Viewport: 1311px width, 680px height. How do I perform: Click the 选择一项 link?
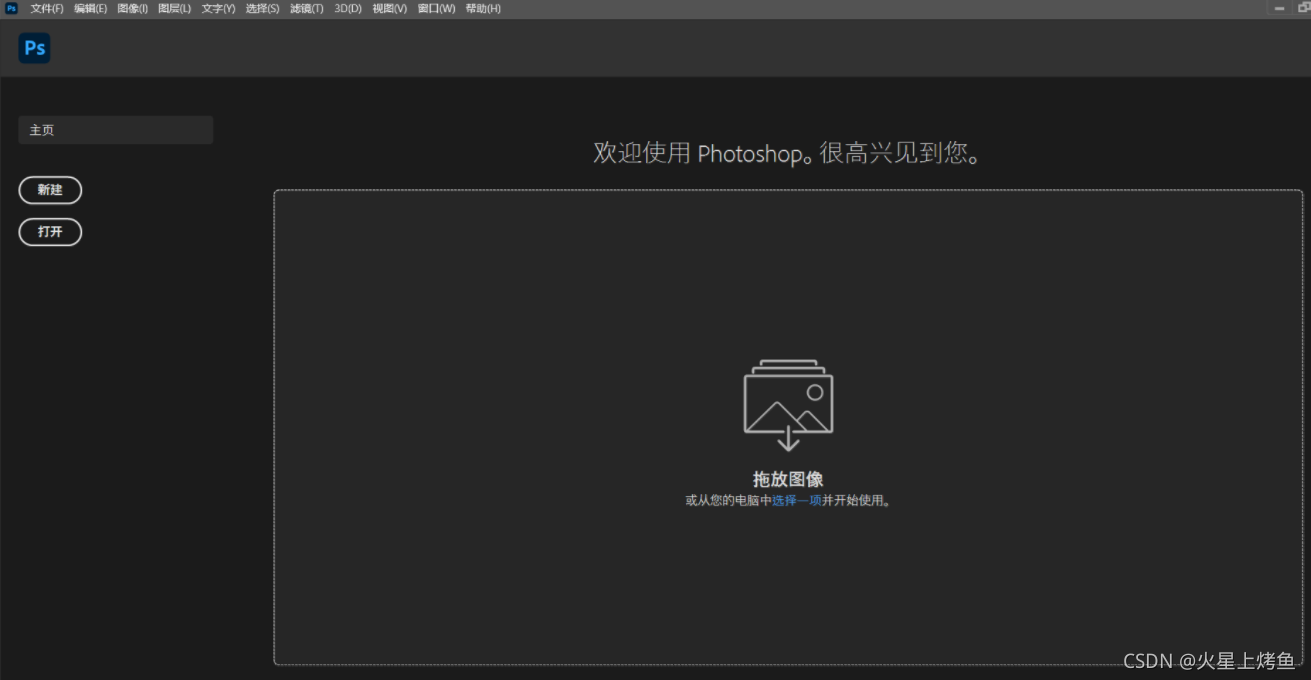(797, 501)
